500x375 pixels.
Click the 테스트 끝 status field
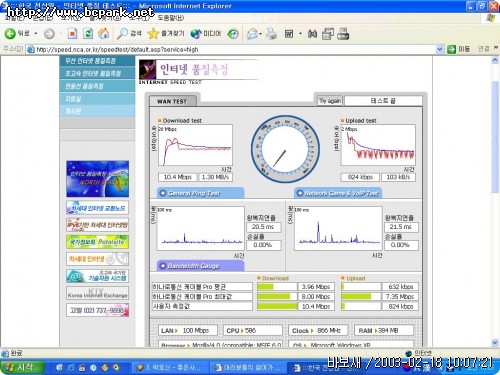click(x=383, y=101)
